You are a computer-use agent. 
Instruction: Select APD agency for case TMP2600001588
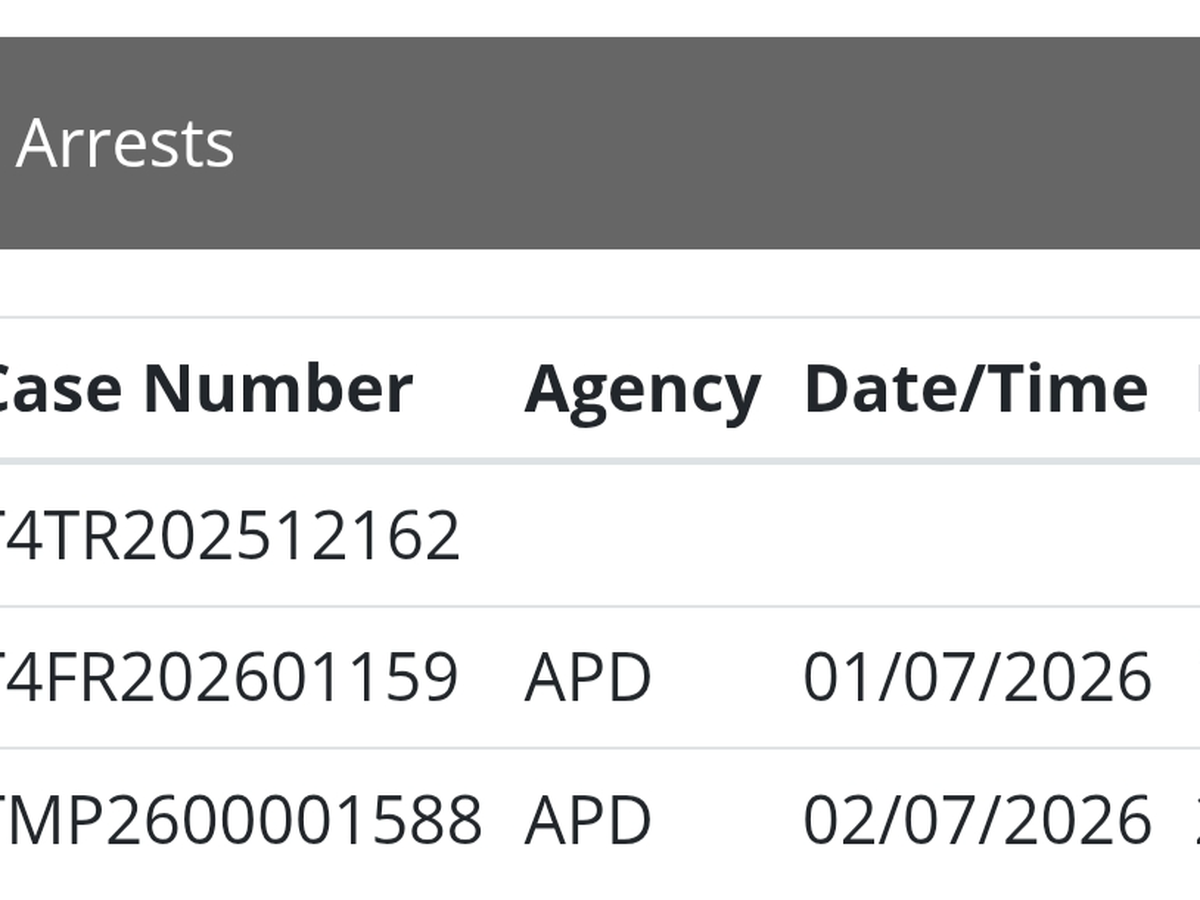tap(587, 819)
